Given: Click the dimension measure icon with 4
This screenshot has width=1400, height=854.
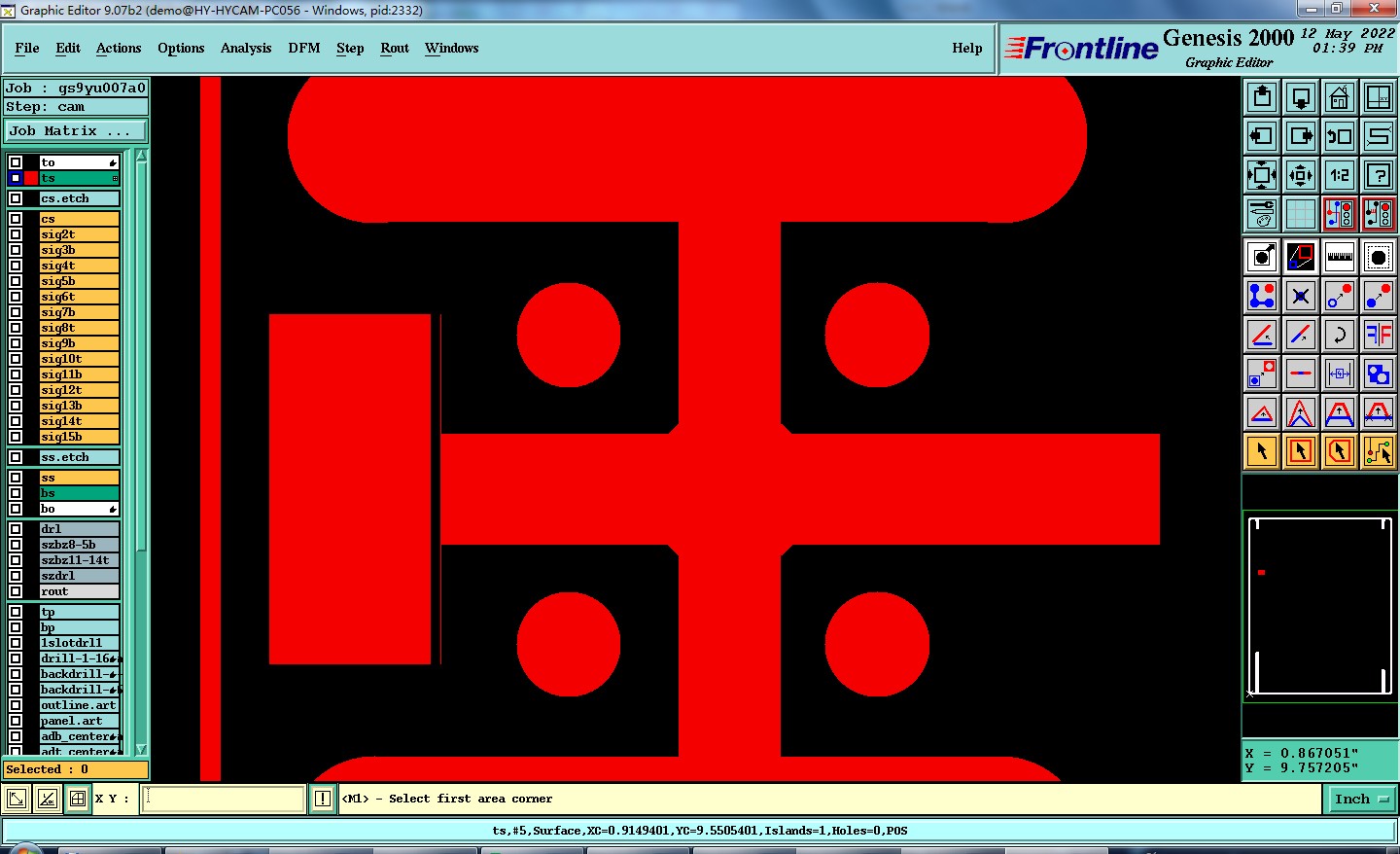Looking at the screenshot, I should [1340, 374].
